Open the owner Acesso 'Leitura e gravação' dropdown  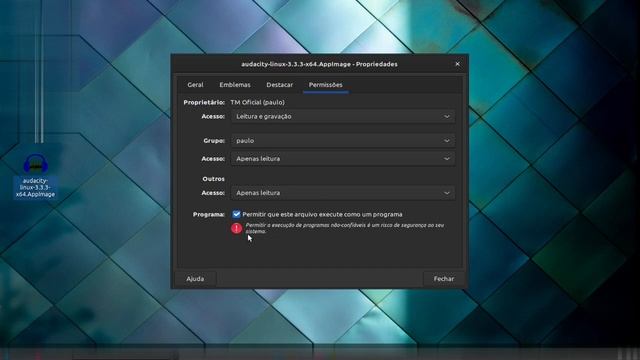pyautogui.click(x=343, y=116)
